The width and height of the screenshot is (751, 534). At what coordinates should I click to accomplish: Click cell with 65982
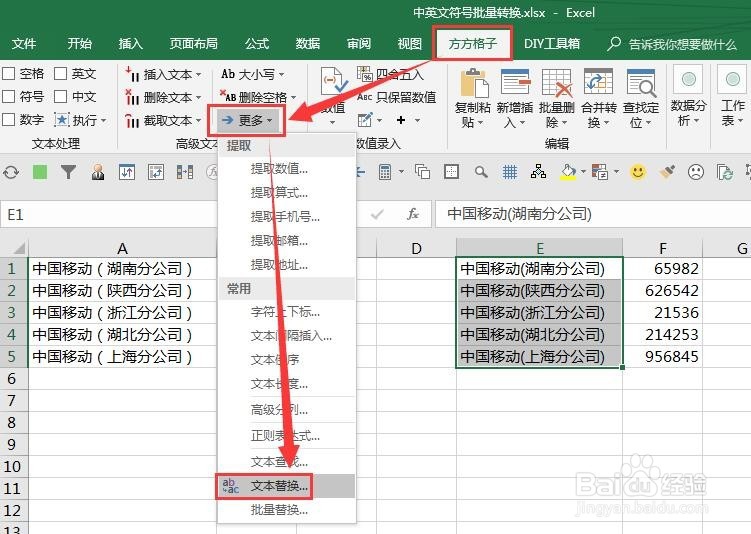point(663,268)
